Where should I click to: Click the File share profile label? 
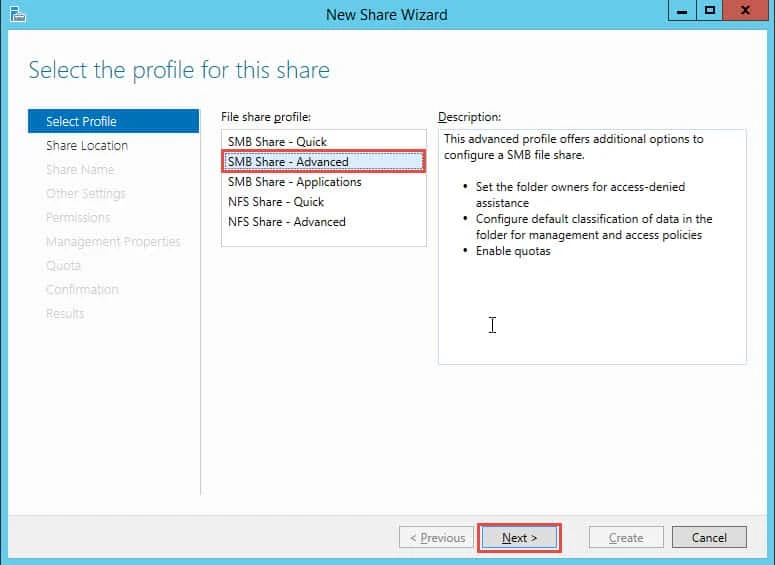pyautogui.click(x=266, y=117)
